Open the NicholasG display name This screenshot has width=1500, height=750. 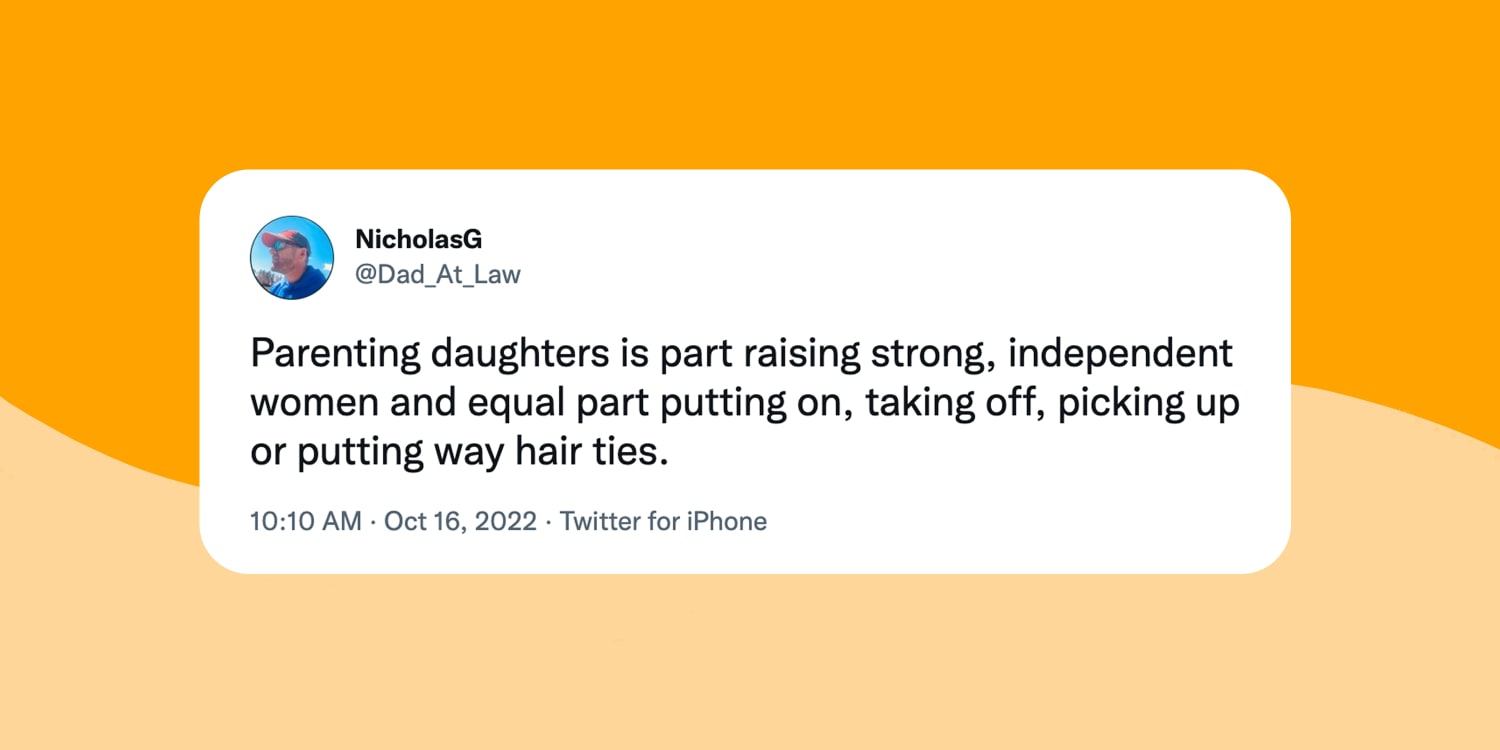click(x=418, y=240)
